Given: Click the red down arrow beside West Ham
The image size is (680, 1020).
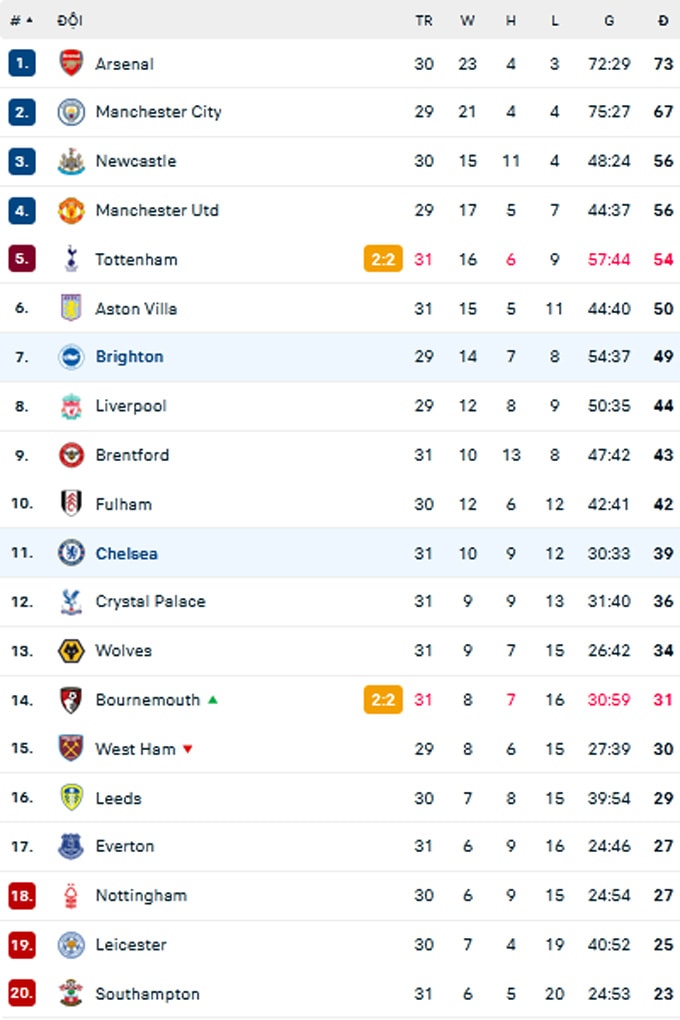Looking at the screenshot, I should tap(187, 749).
